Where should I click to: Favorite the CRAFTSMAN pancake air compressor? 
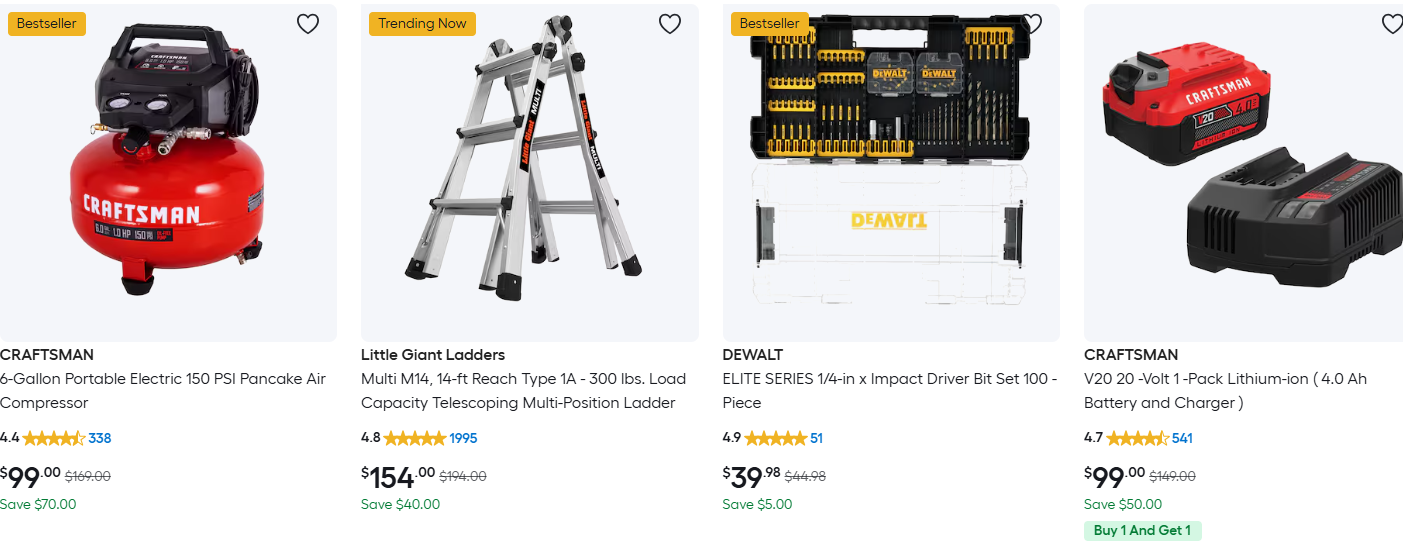308,24
